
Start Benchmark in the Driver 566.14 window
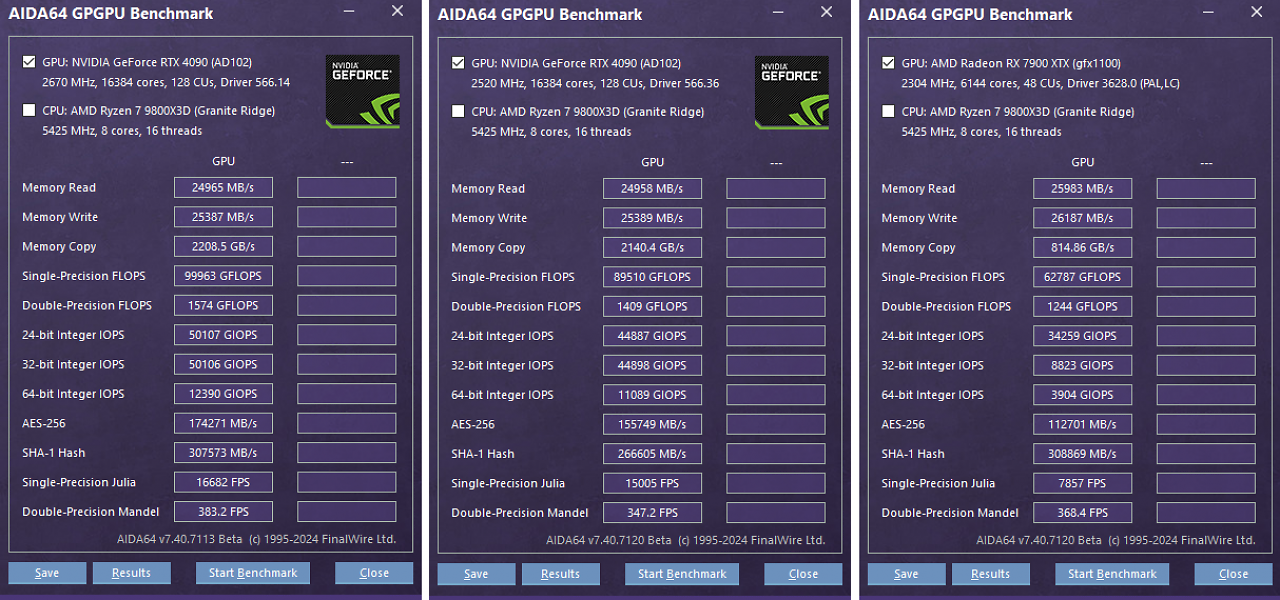(253, 573)
